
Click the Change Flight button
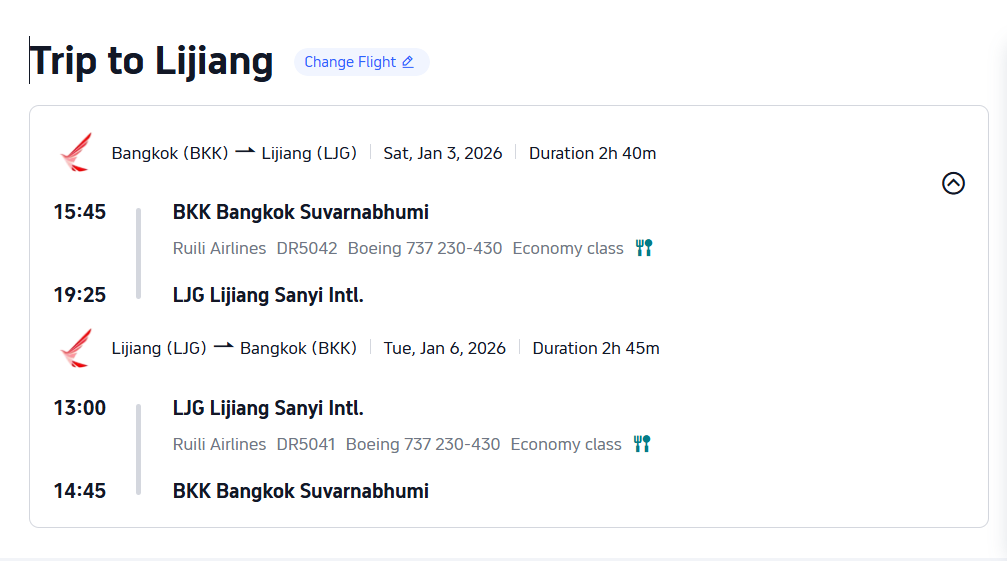coord(350,62)
